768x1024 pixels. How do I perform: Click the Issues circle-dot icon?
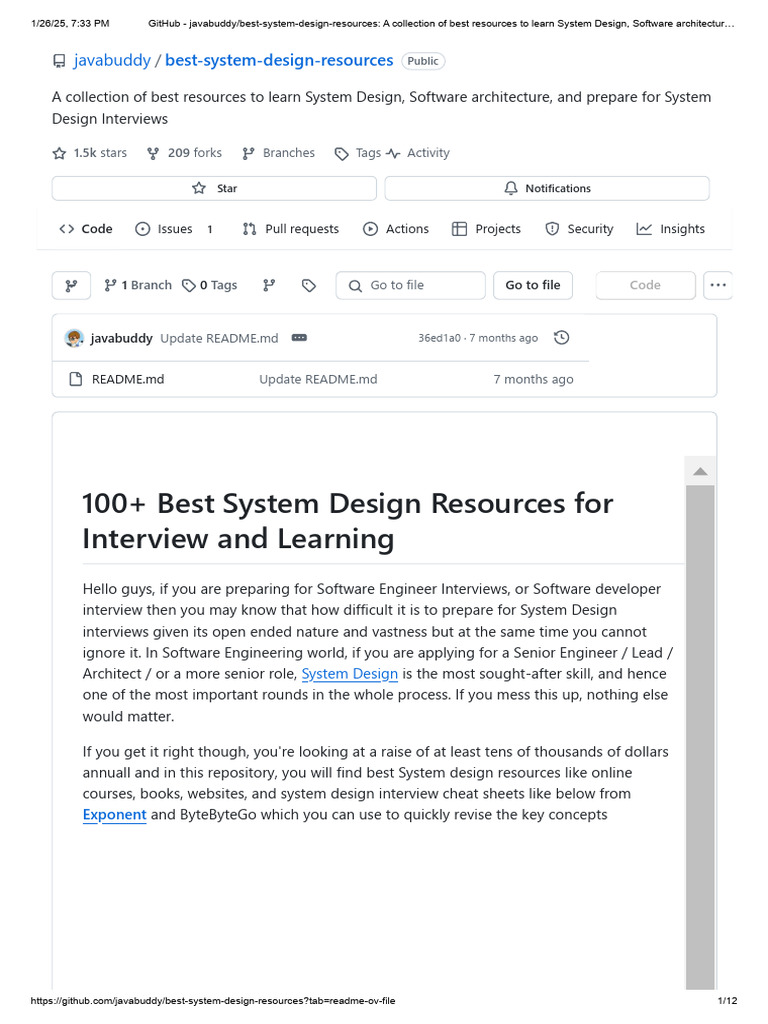142,229
